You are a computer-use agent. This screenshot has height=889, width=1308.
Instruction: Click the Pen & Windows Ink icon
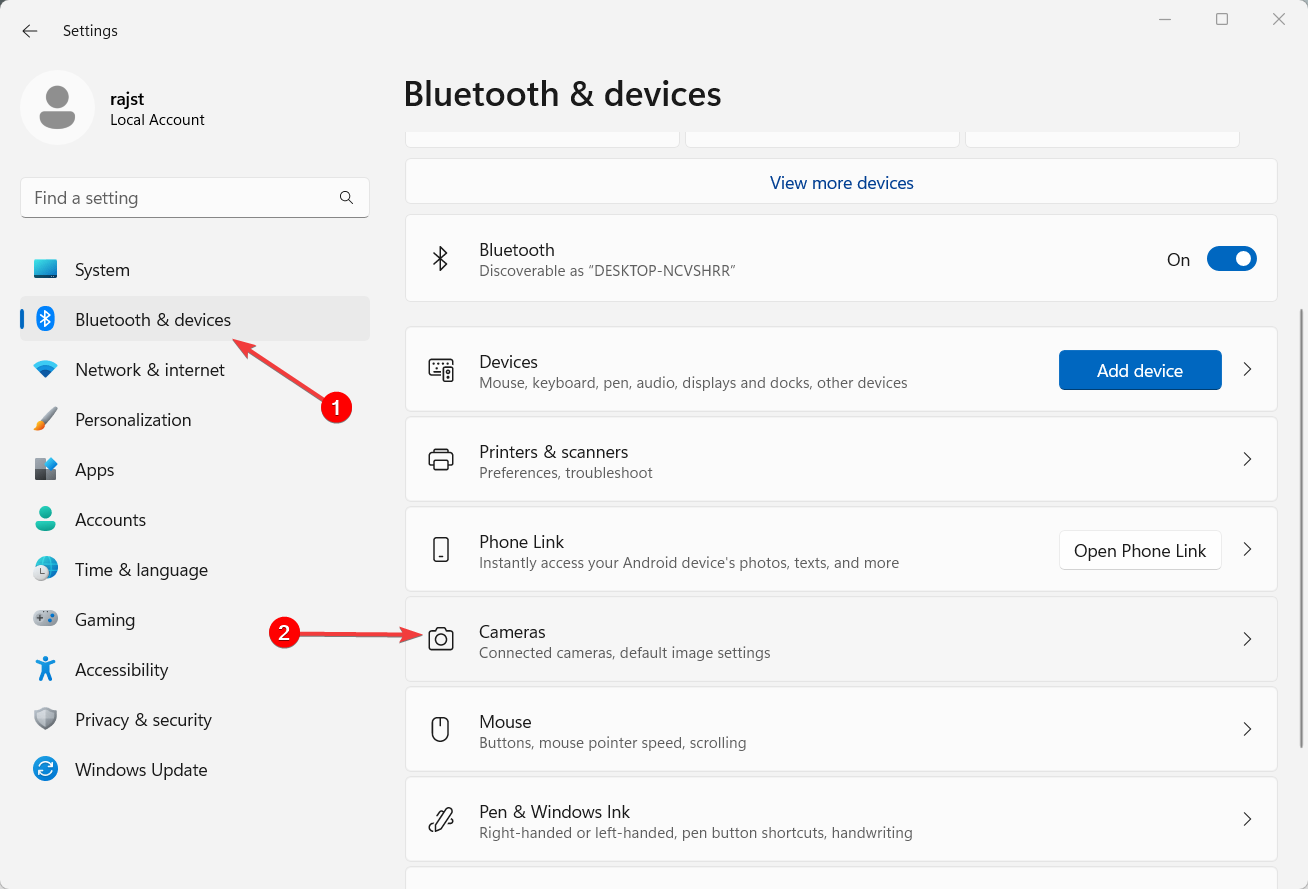[441, 819]
